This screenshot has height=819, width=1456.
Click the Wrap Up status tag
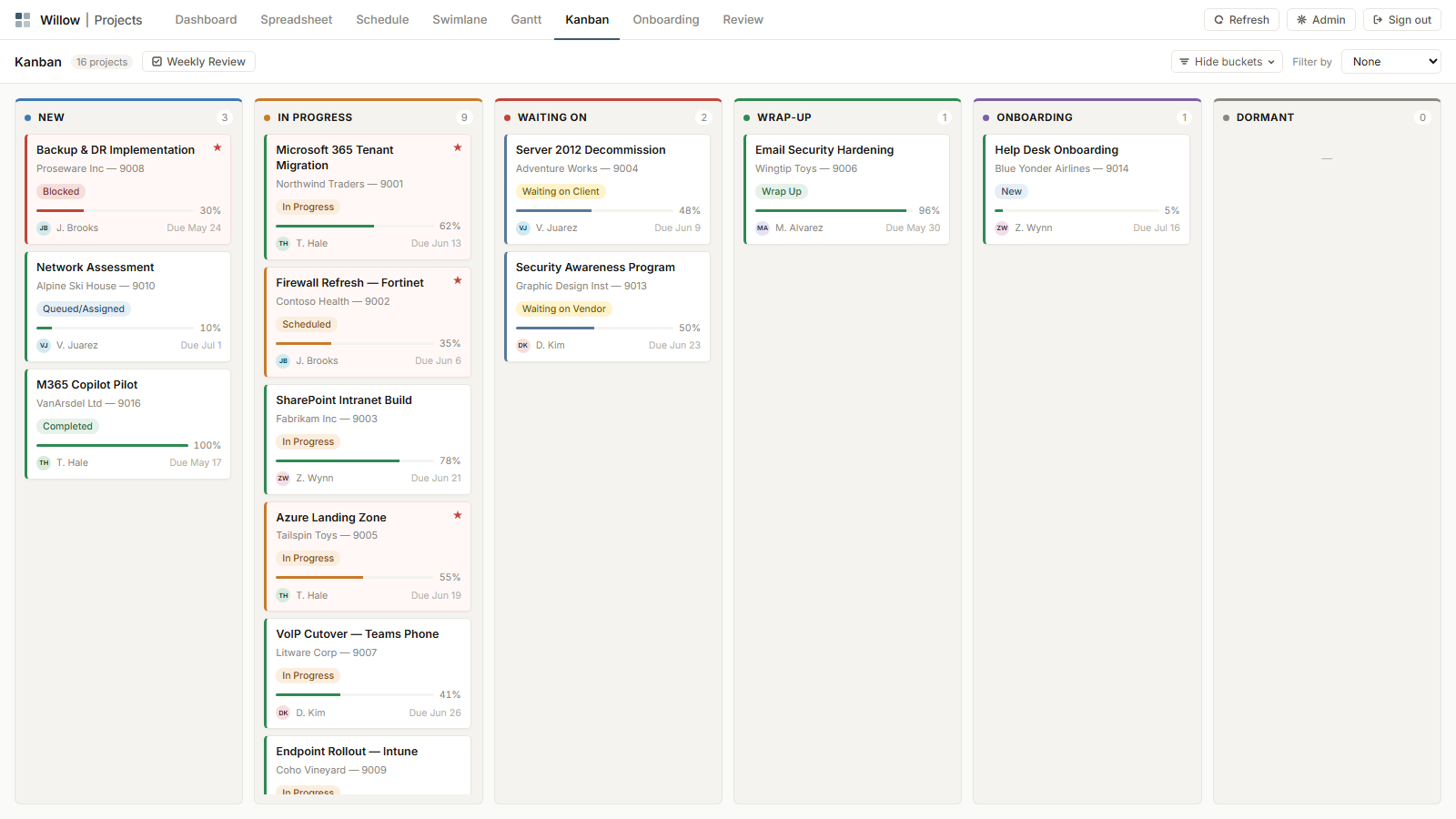[x=782, y=192]
